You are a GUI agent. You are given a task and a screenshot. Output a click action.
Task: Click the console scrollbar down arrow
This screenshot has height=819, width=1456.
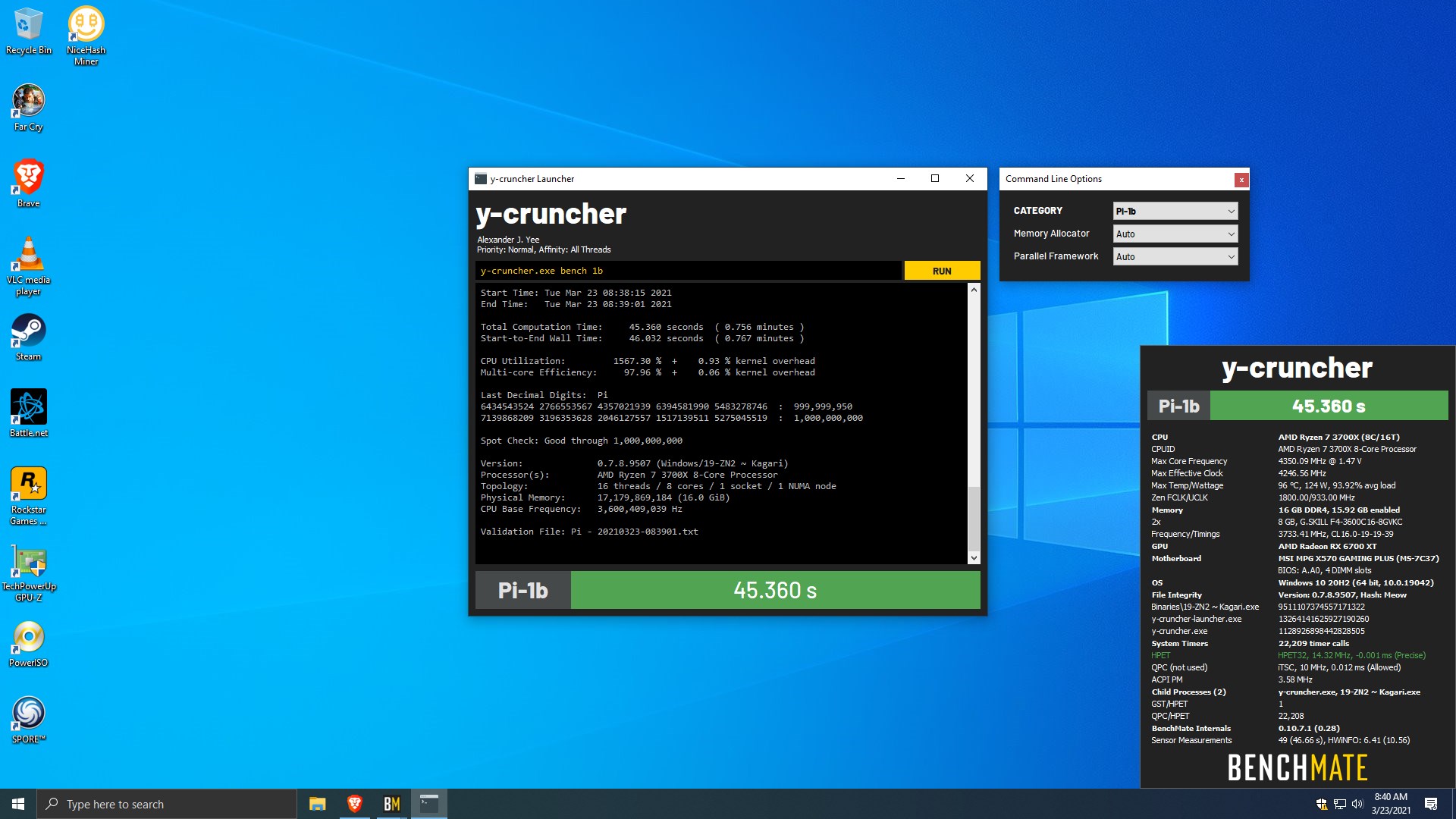[x=974, y=558]
